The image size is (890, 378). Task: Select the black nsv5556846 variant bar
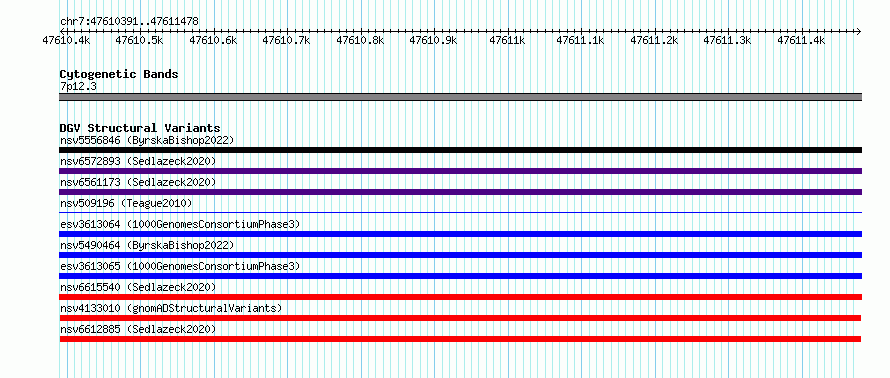coord(461,150)
